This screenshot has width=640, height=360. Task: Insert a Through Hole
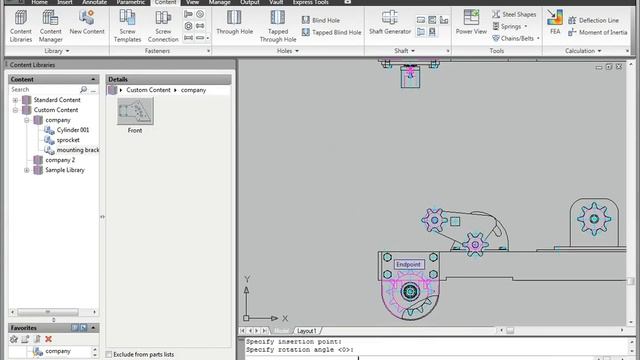[x=234, y=23]
